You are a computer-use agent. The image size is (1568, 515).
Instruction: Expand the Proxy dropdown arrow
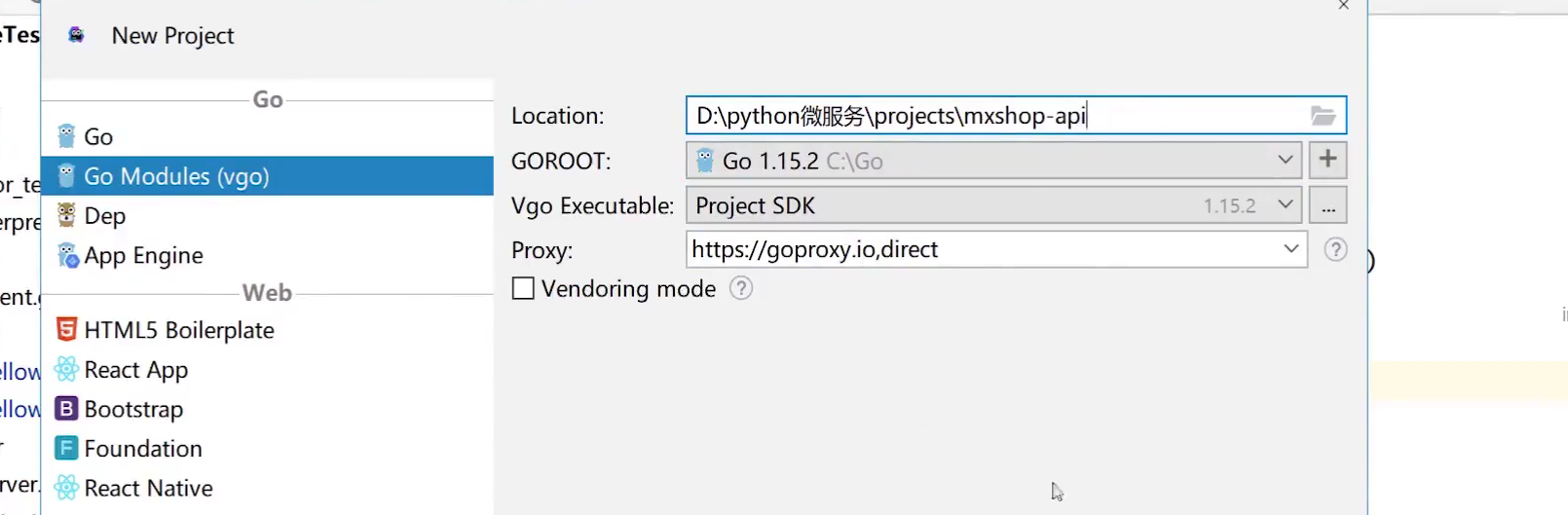(1290, 249)
